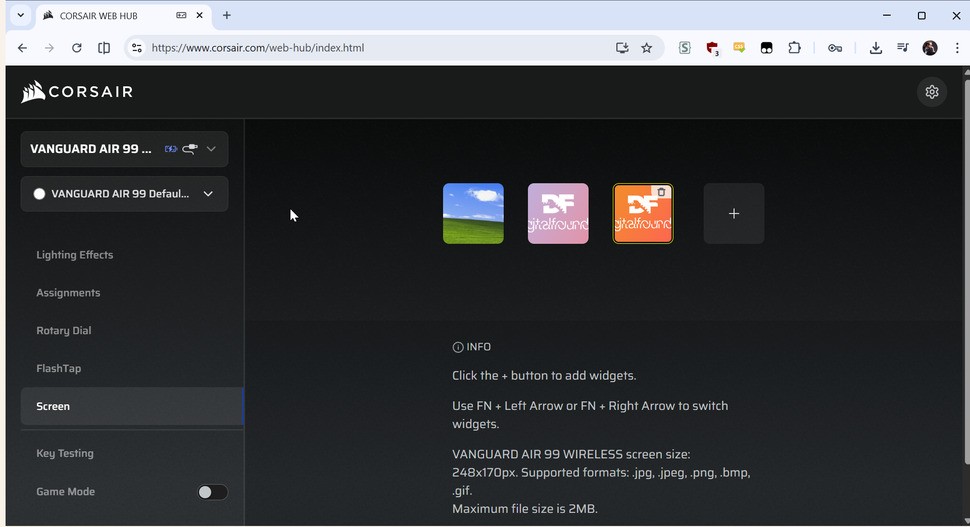The height and width of the screenshot is (527, 970).
Task: Select the FlashTap menu item
Action: (59, 368)
